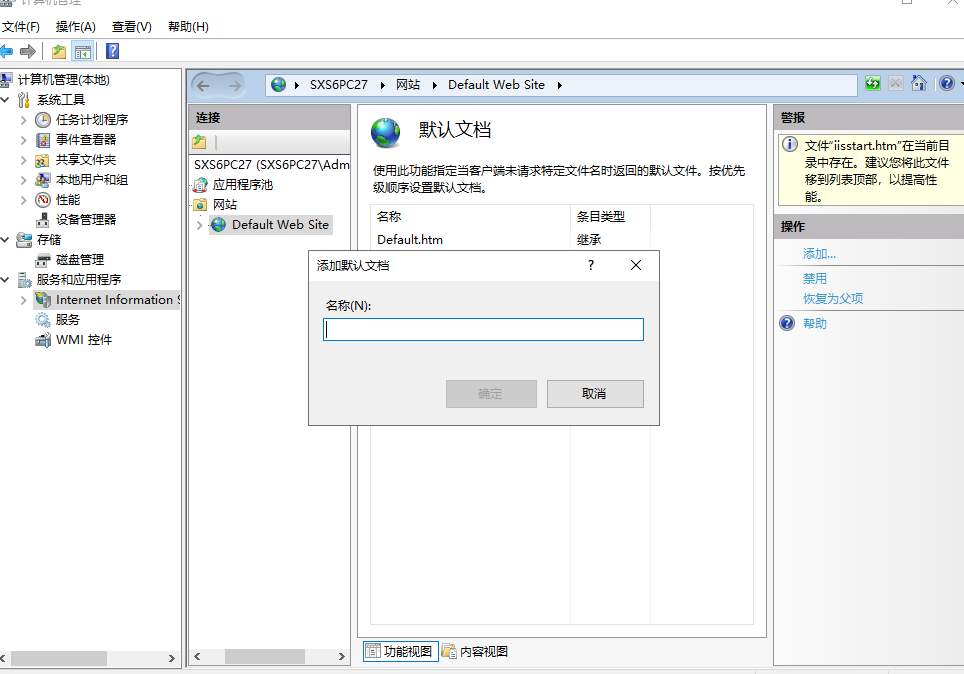Click the IIS Help question mark icon
The height and width of the screenshot is (674, 964).
tap(945, 83)
